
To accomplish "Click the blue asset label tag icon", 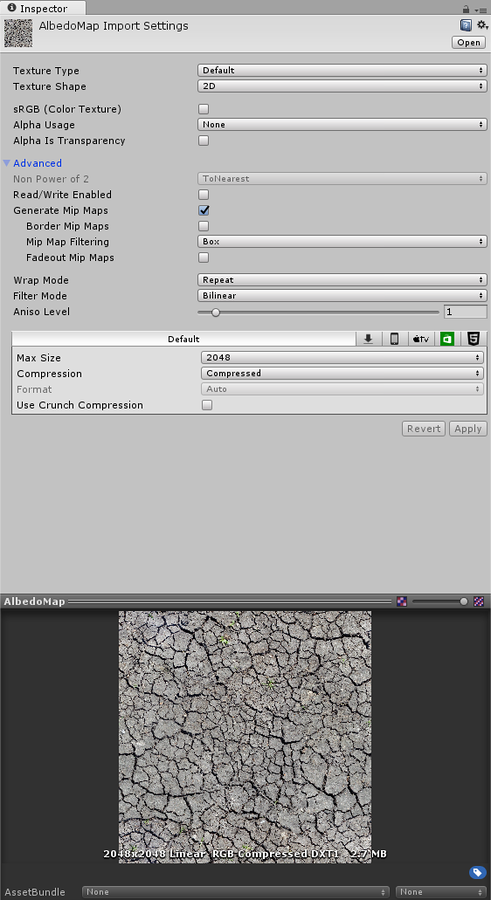I will click(477, 872).
